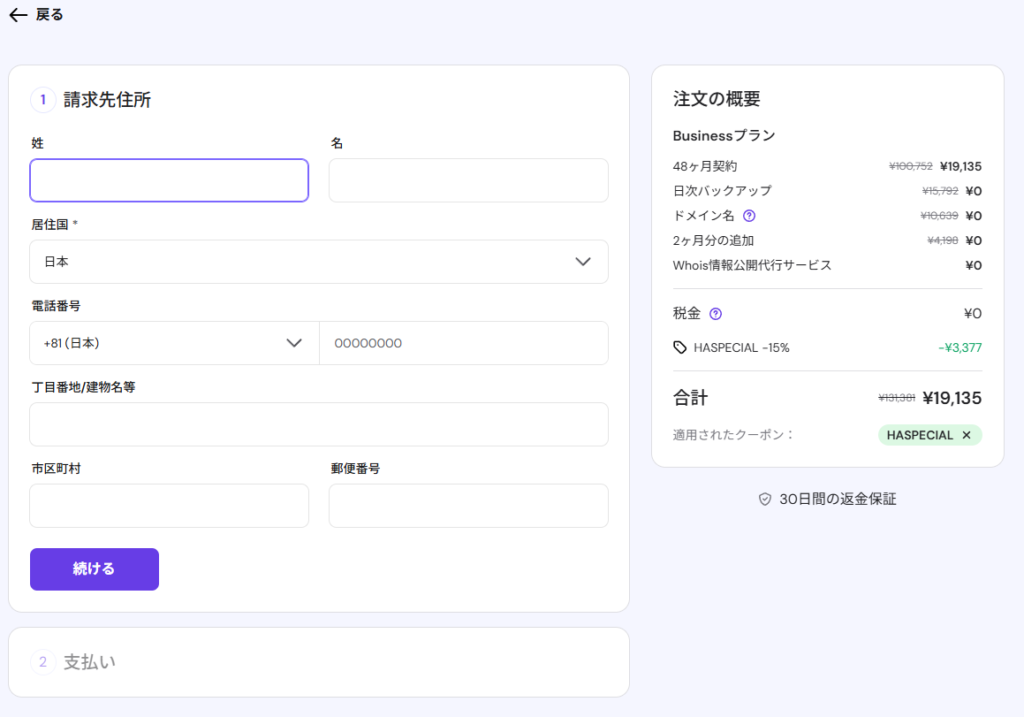
Task: Select the 丁目番地/建物名等 address field
Action: pos(319,425)
